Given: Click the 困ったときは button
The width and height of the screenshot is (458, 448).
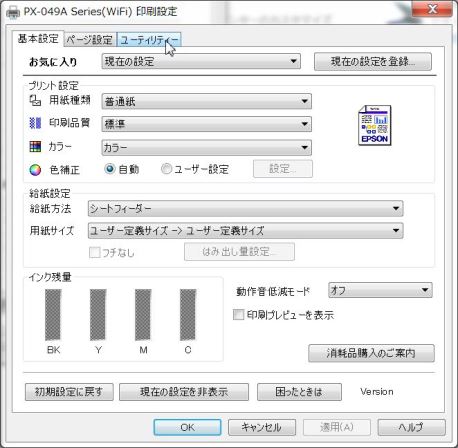Looking at the screenshot, I should tap(299, 392).
